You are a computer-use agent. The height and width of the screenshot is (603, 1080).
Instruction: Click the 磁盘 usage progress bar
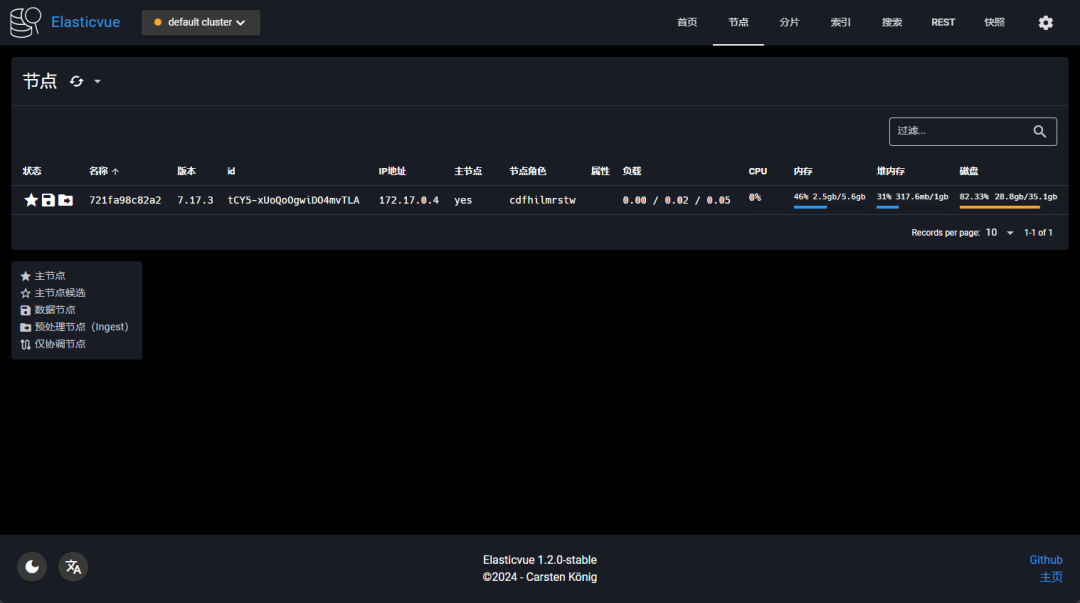pos(999,207)
